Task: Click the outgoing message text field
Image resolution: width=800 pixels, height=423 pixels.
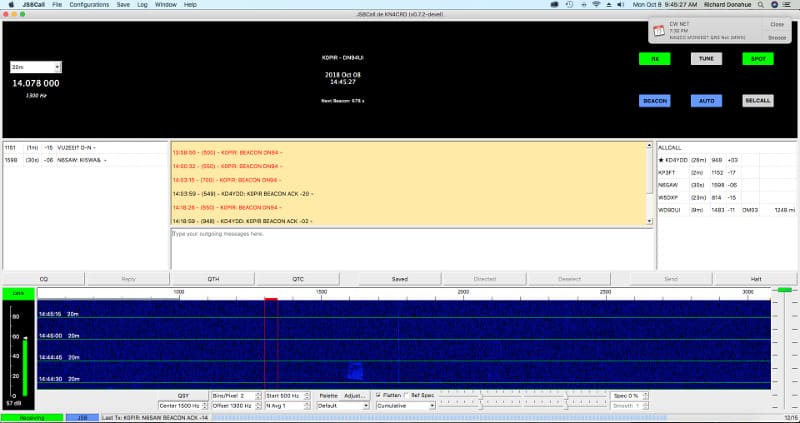Action: pos(412,249)
